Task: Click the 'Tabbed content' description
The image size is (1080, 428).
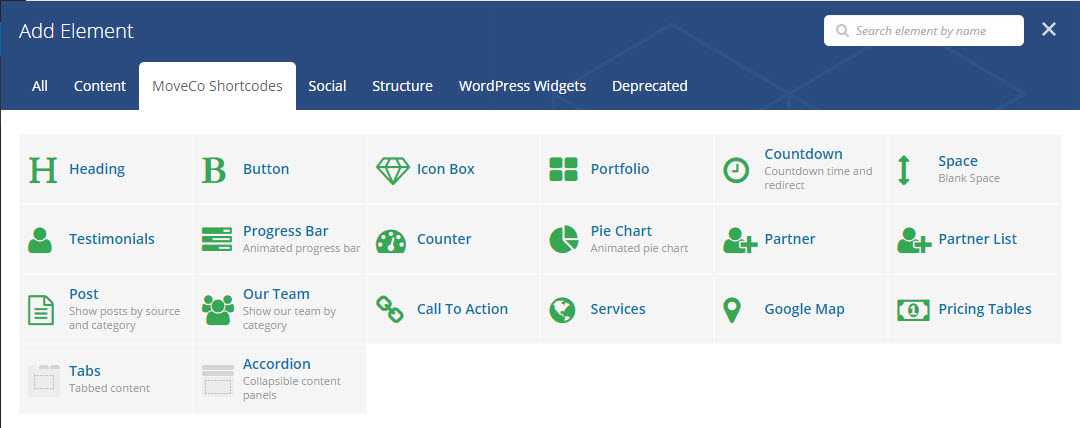Action: (110, 388)
